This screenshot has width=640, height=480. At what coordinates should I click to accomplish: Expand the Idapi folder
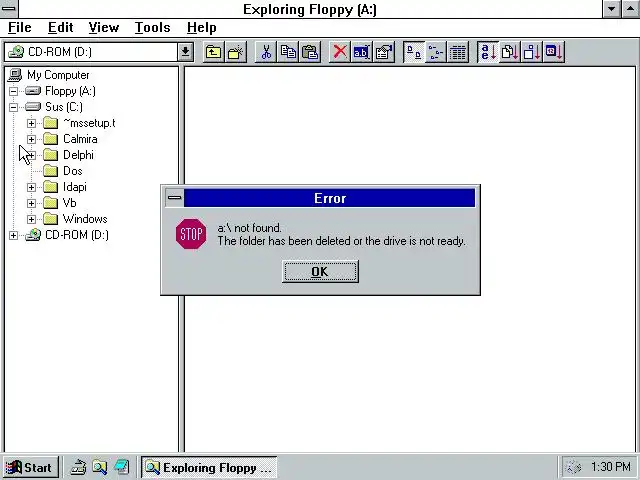(x=31, y=187)
